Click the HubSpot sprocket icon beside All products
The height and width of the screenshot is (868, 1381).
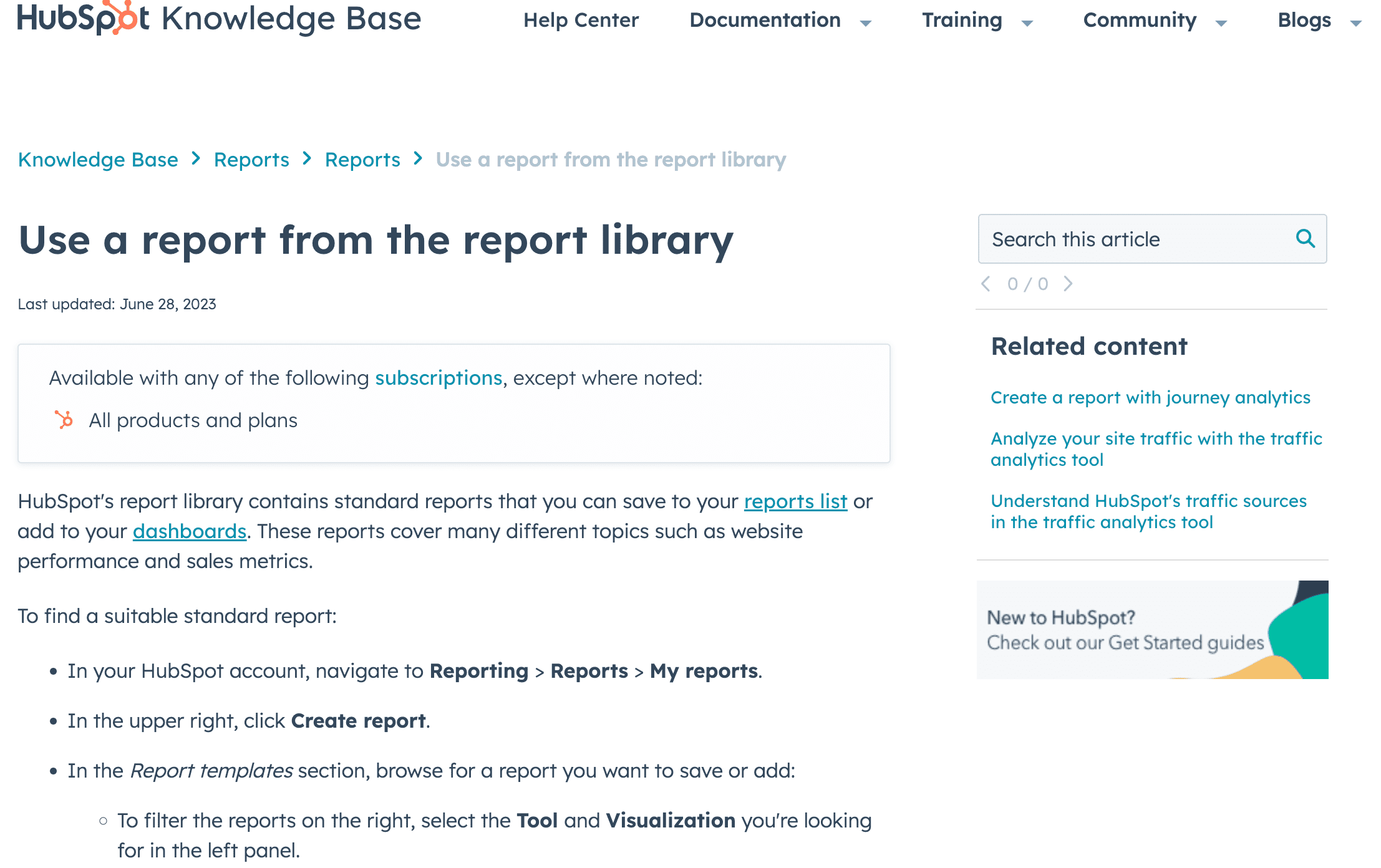coord(64,420)
